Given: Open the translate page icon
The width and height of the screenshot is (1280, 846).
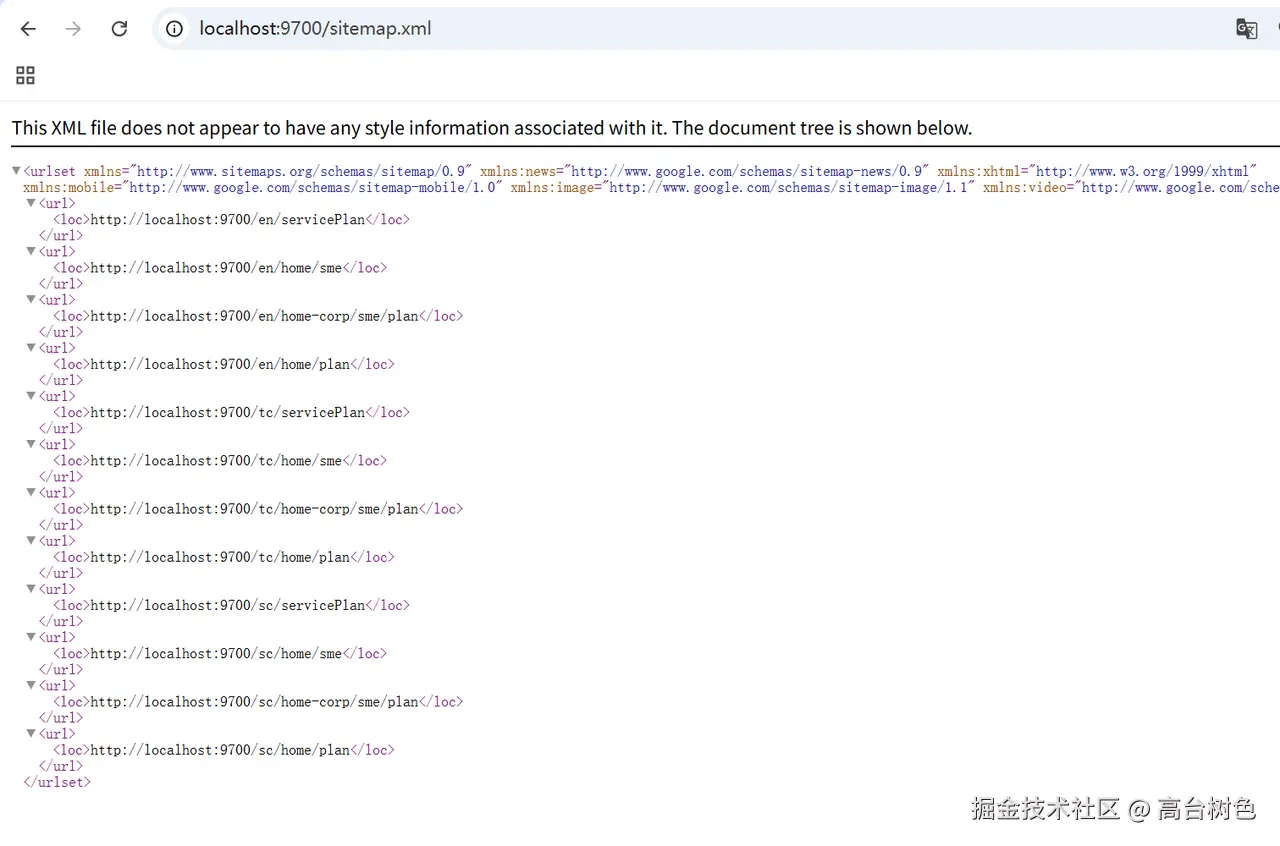Looking at the screenshot, I should click(1246, 29).
